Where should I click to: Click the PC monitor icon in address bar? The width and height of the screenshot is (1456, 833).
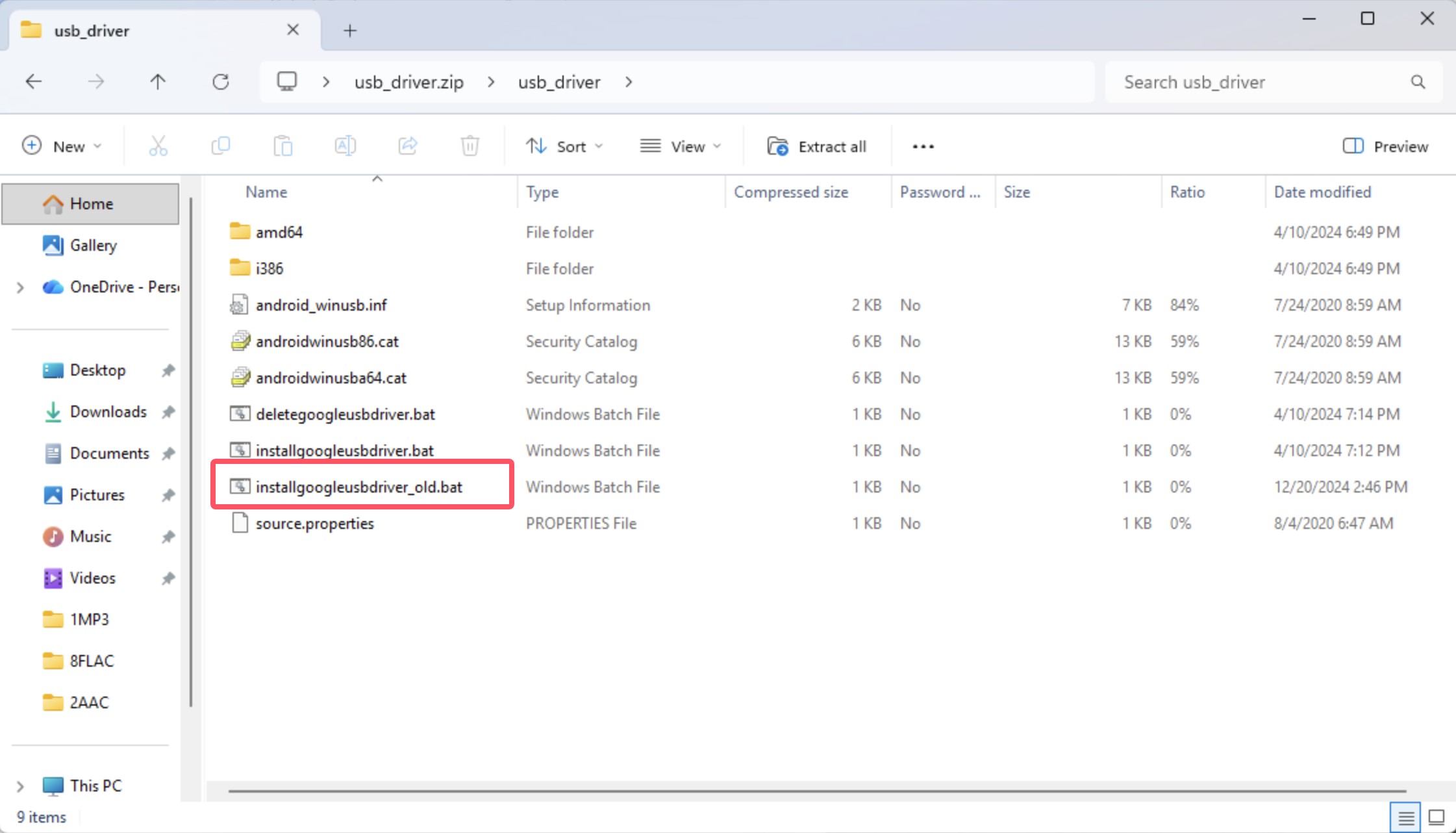click(x=287, y=81)
